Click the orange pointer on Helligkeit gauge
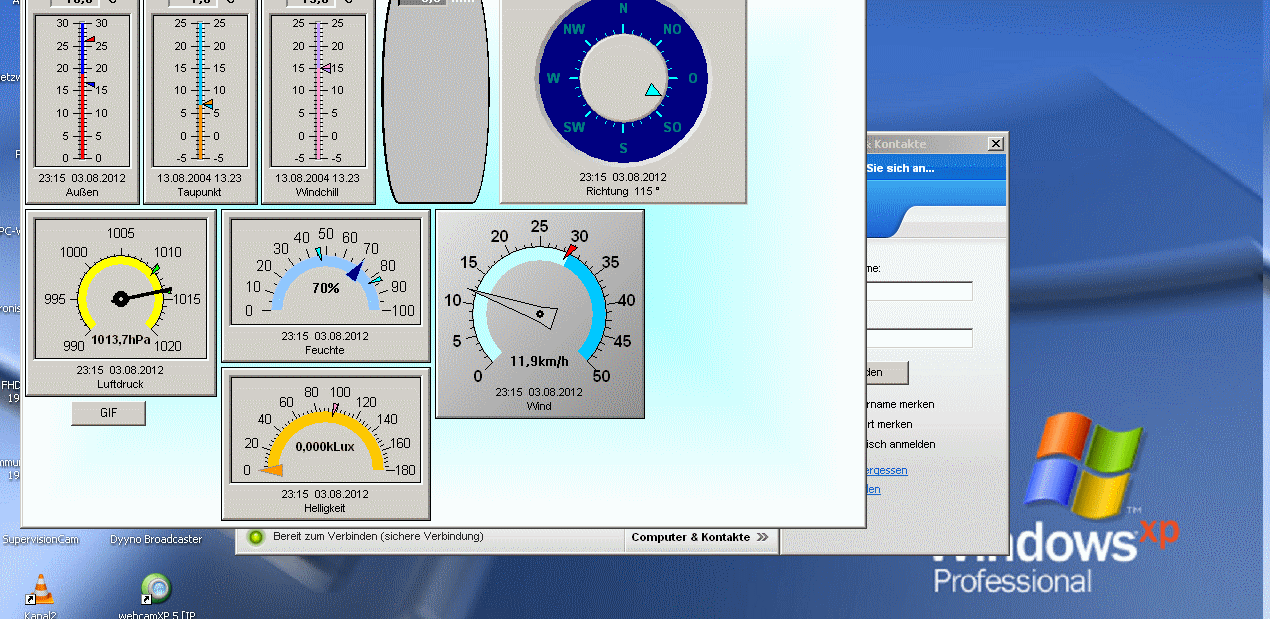1270x619 pixels. pyautogui.click(x=272, y=470)
